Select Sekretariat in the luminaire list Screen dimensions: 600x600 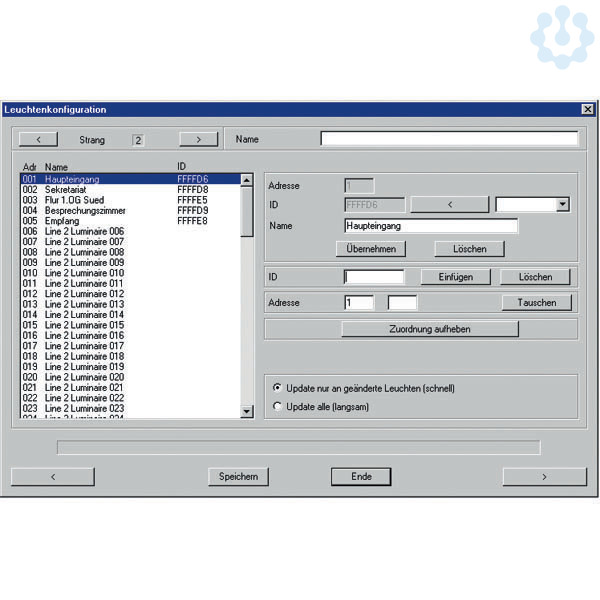point(70,189)
